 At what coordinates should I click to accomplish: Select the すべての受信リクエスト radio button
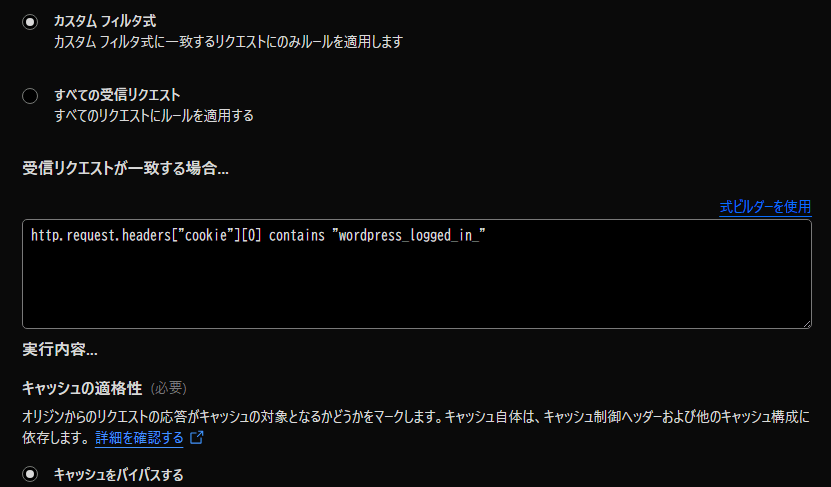coord(30,96)
